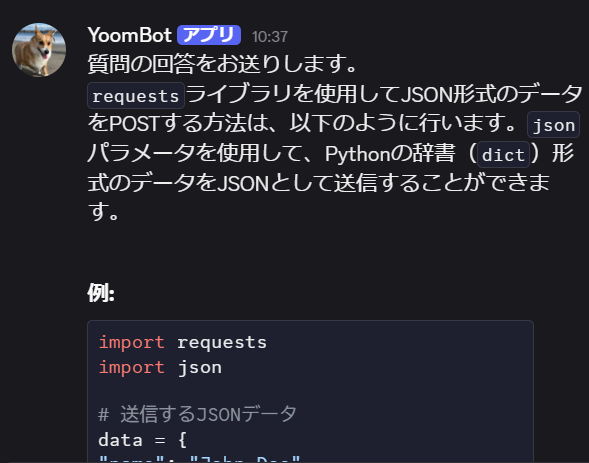Viewport: 589px width, 463px height.
Task: Click the word 'requests' inside the code block
Action: [222, 343]
